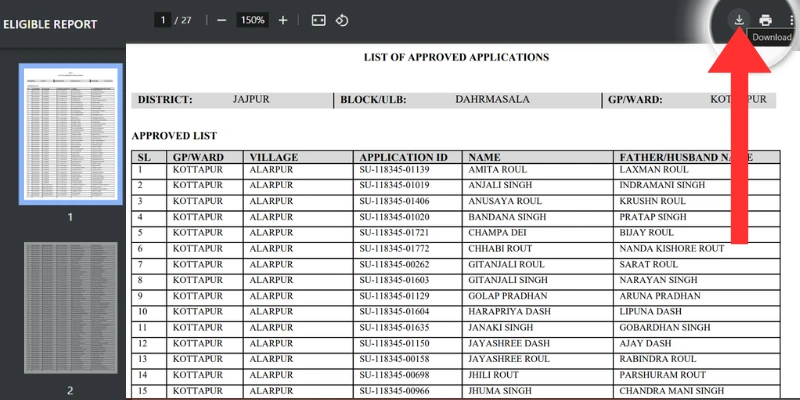This screenshot has height=400, width=800.
Task: Select the page 1 thumbnail
Action: [x=71, y=134]
